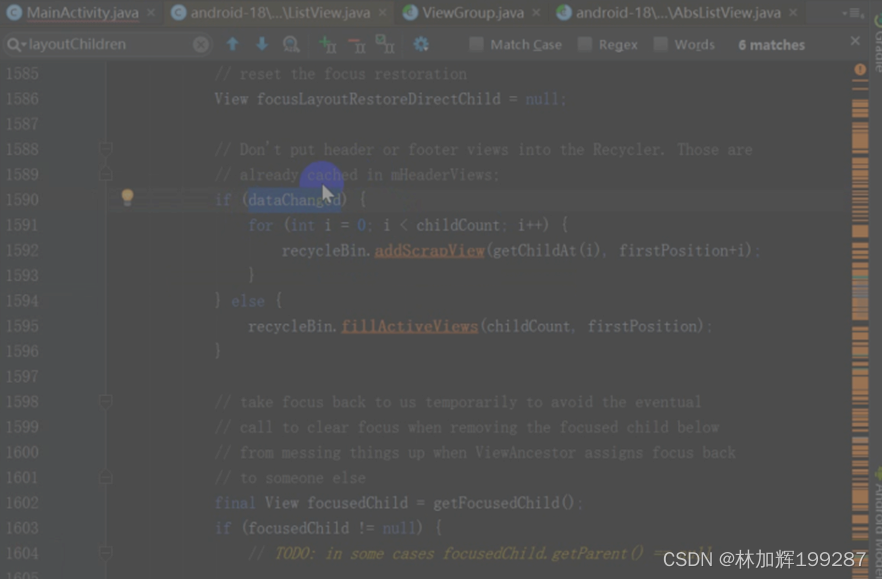
Task: Click the file warning indicator icon
Action: (860, 70)
